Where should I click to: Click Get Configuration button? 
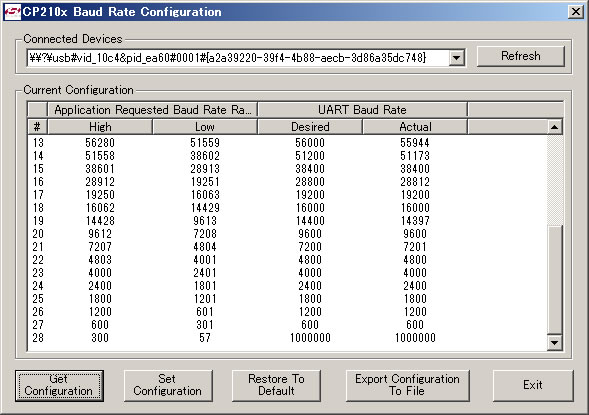59,385
